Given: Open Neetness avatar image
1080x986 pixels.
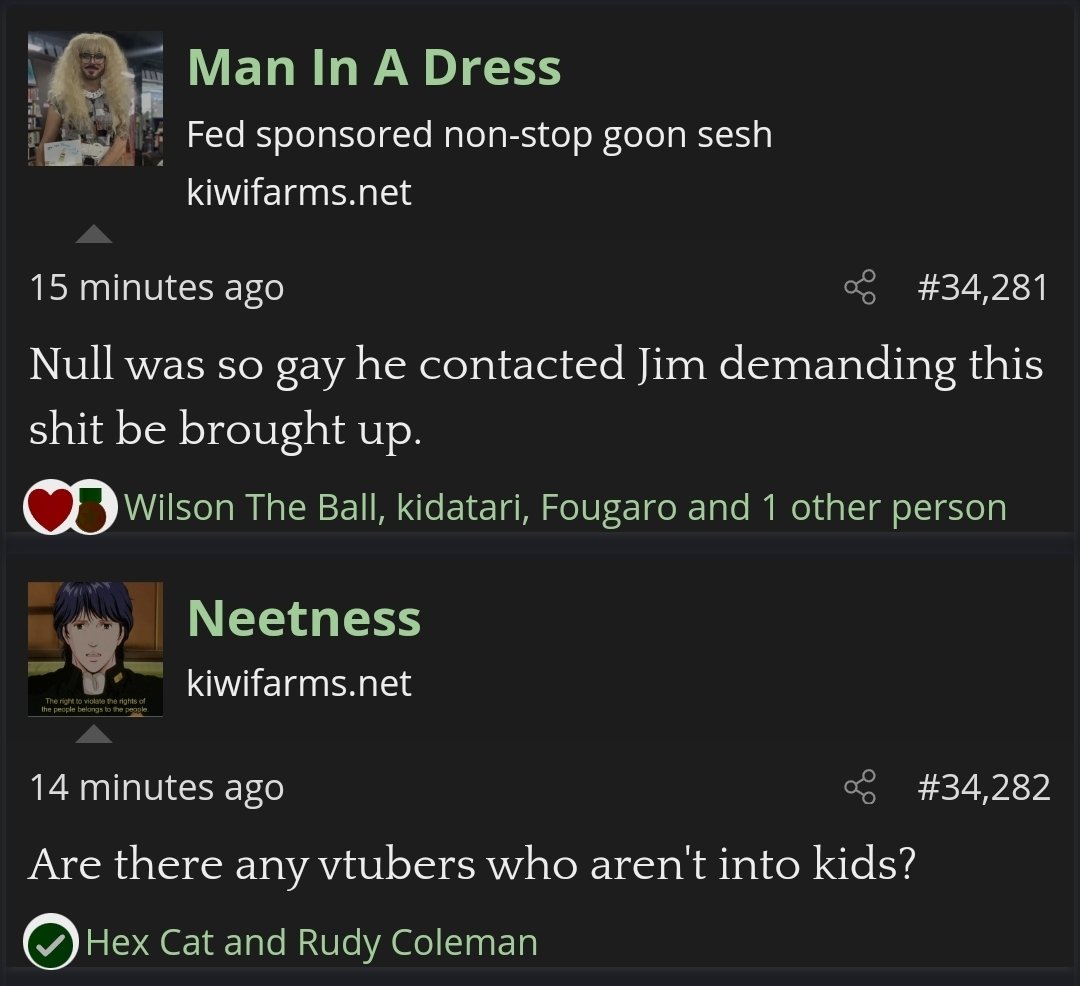Looking at the screenshot, I should pyautogui.click(x=95, y=648).
